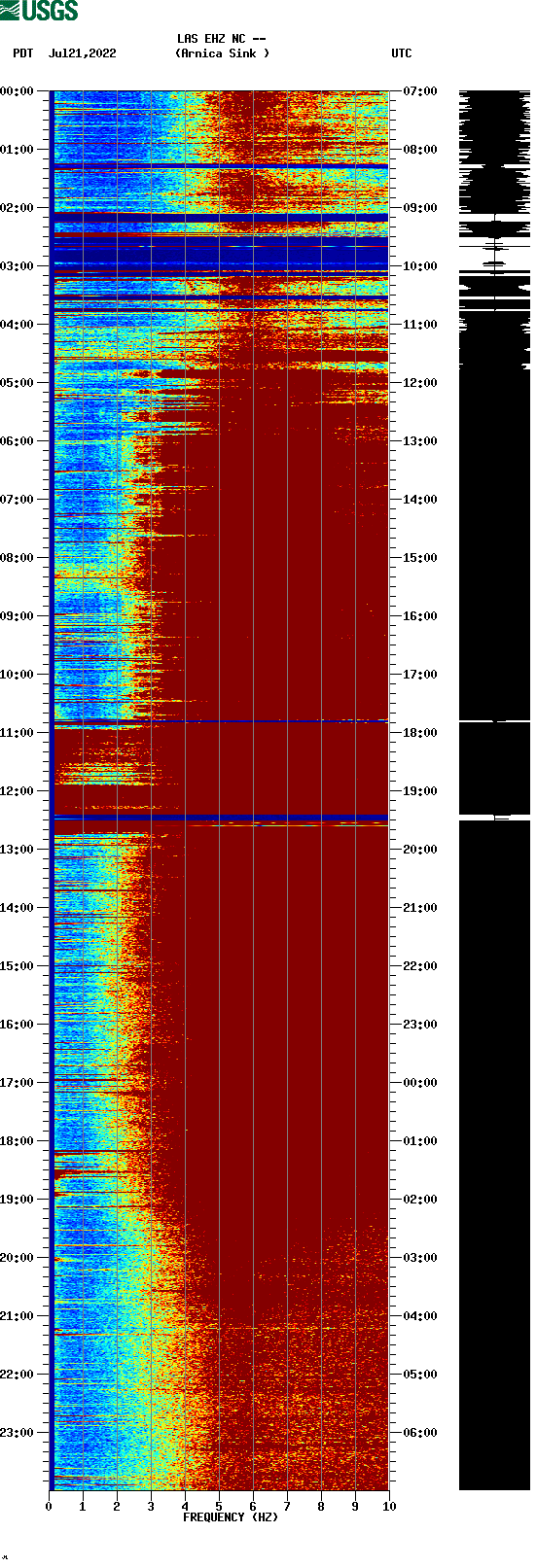Click the 06:00 UTC time label

point(420,1433)
